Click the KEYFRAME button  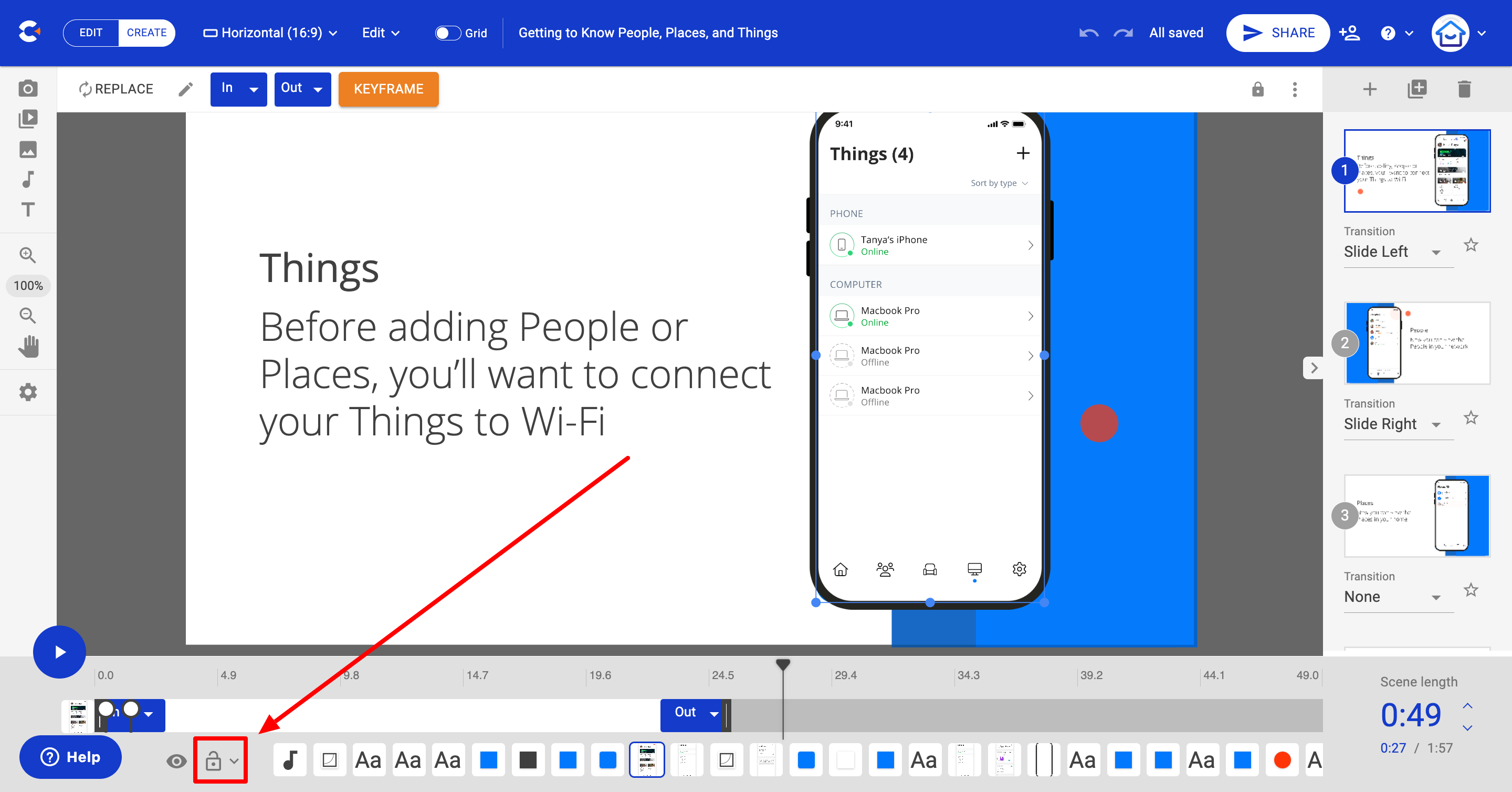point(388,89)
